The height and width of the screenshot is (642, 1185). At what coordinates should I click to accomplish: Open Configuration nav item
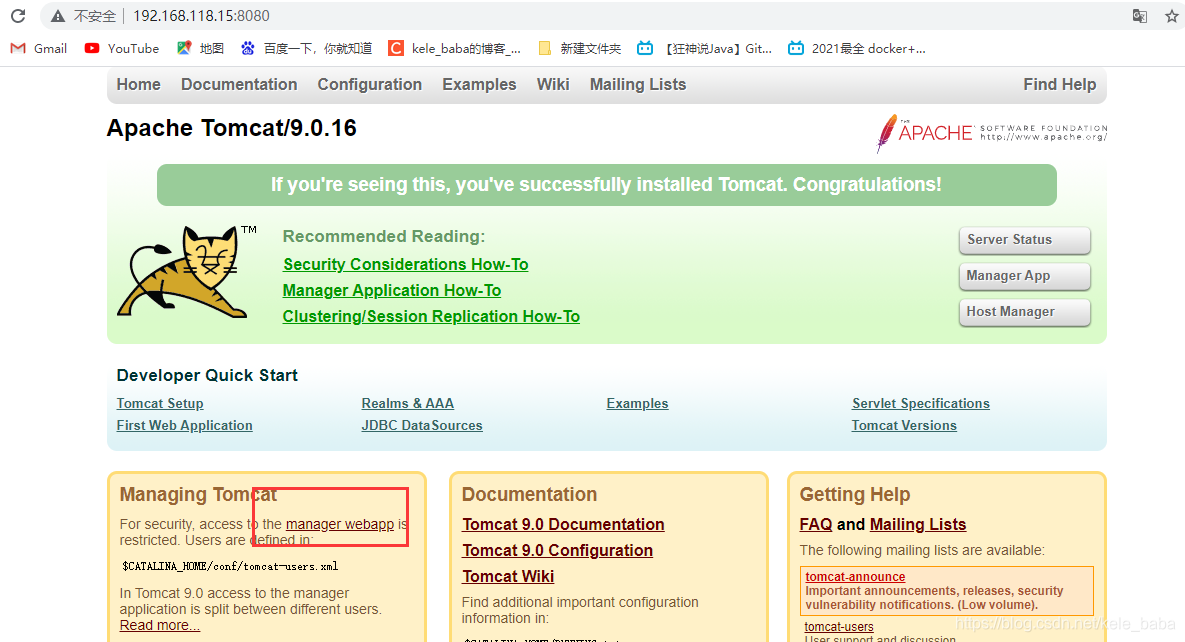pos(370,85)
